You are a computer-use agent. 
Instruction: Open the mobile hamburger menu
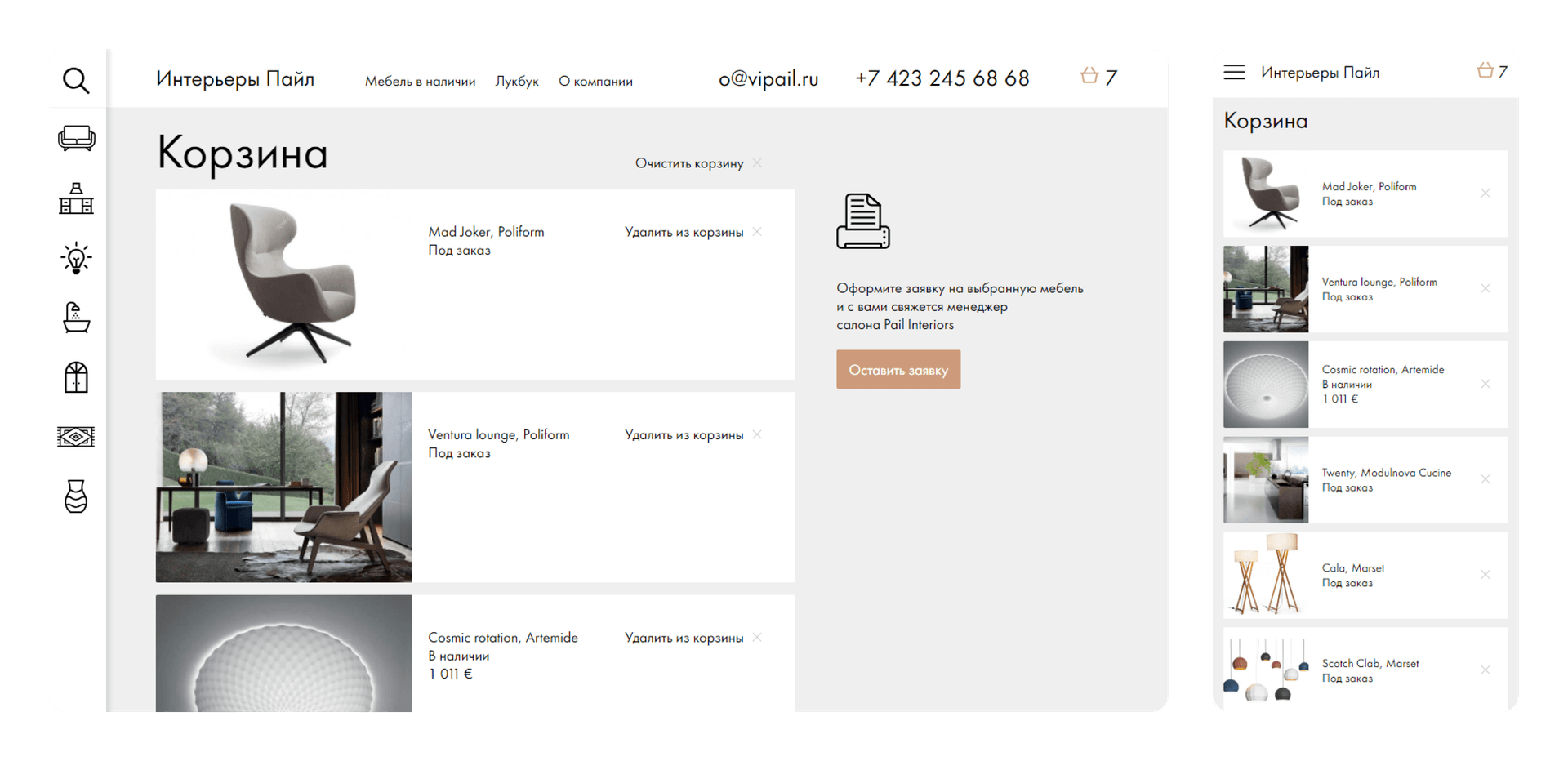[x=1234, y=72]
